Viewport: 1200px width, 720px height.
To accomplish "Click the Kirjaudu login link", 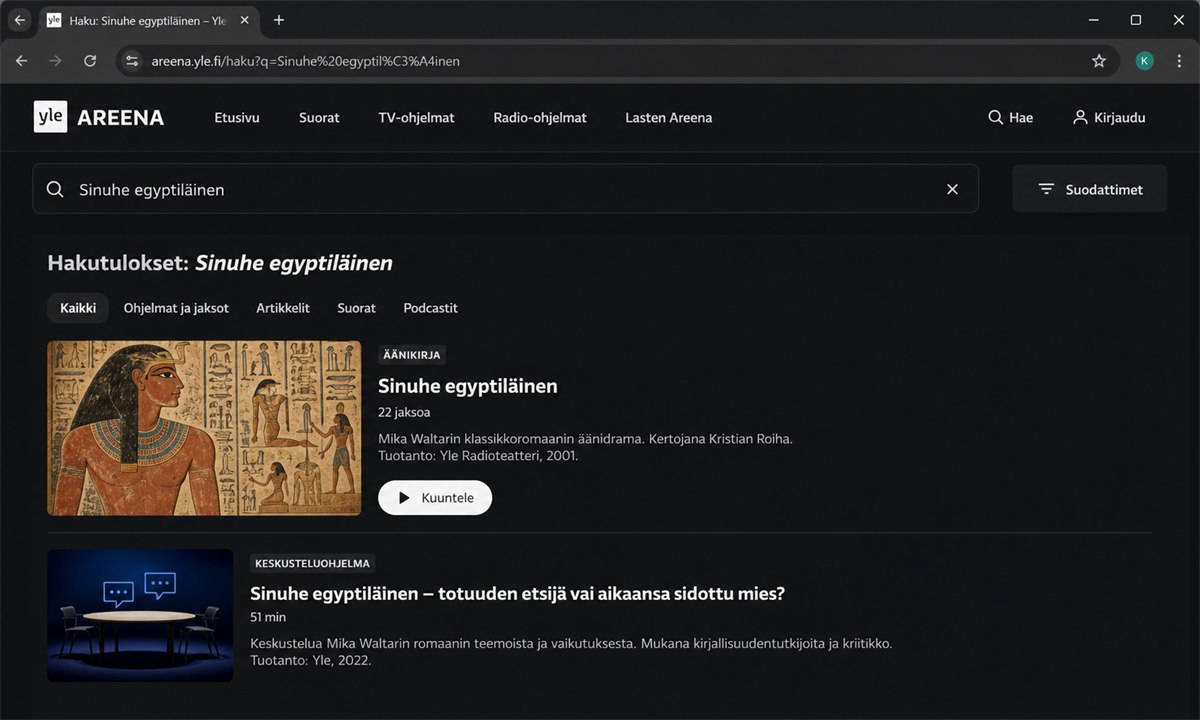I will click(1109, 117).
